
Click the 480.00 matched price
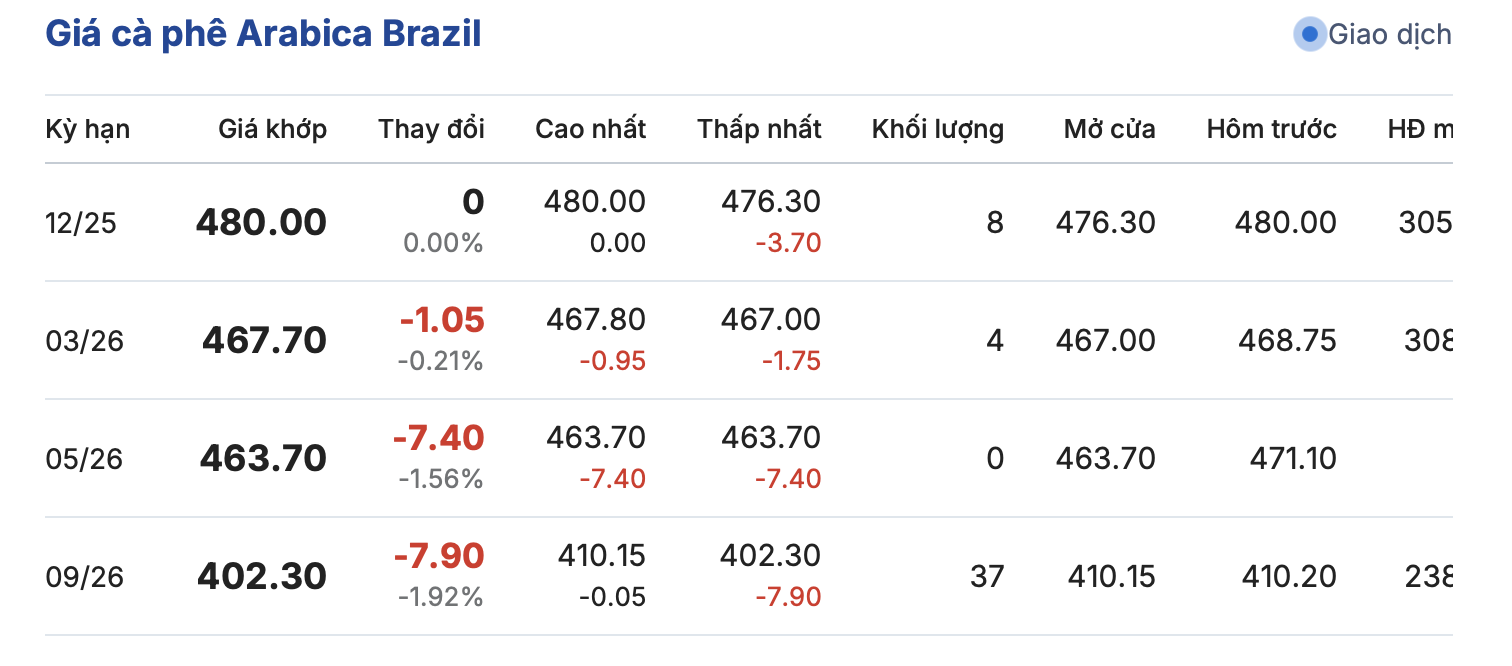261,222
